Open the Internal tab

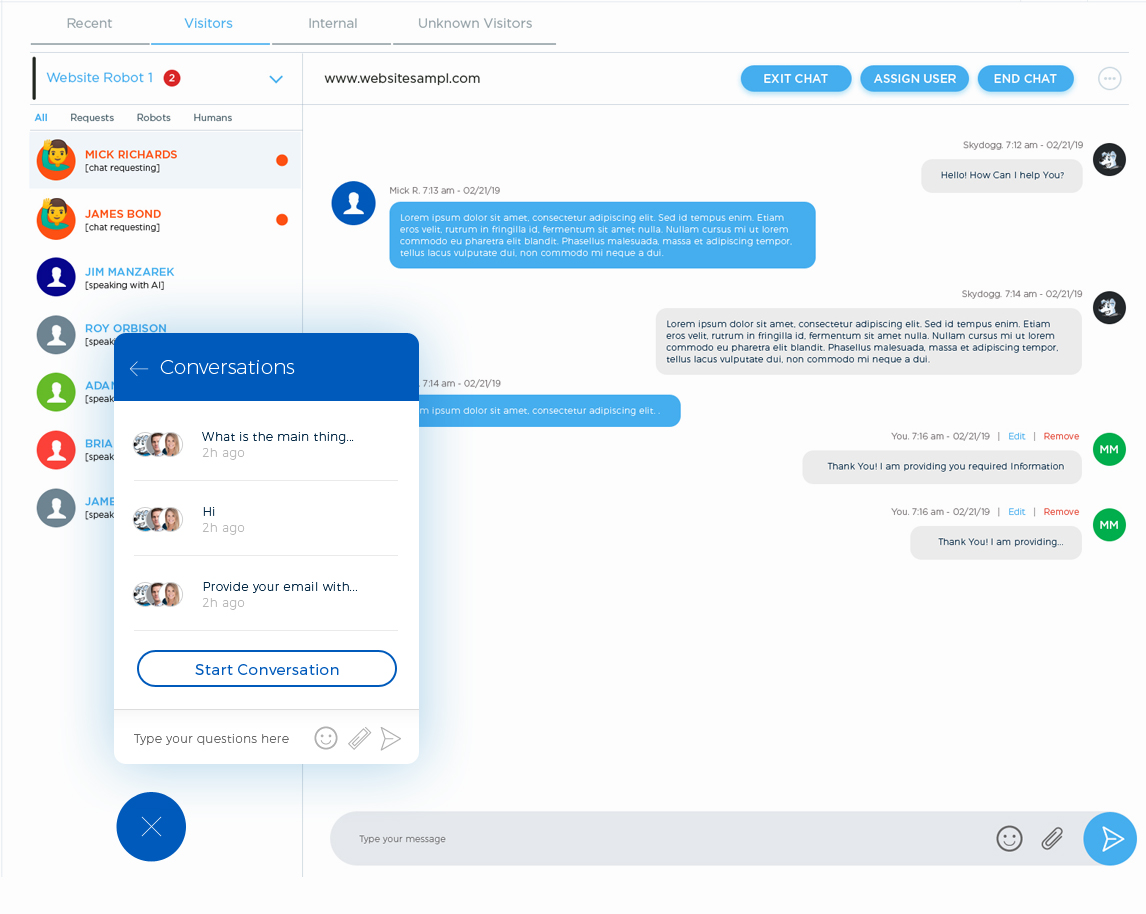[x=333, y=23]
